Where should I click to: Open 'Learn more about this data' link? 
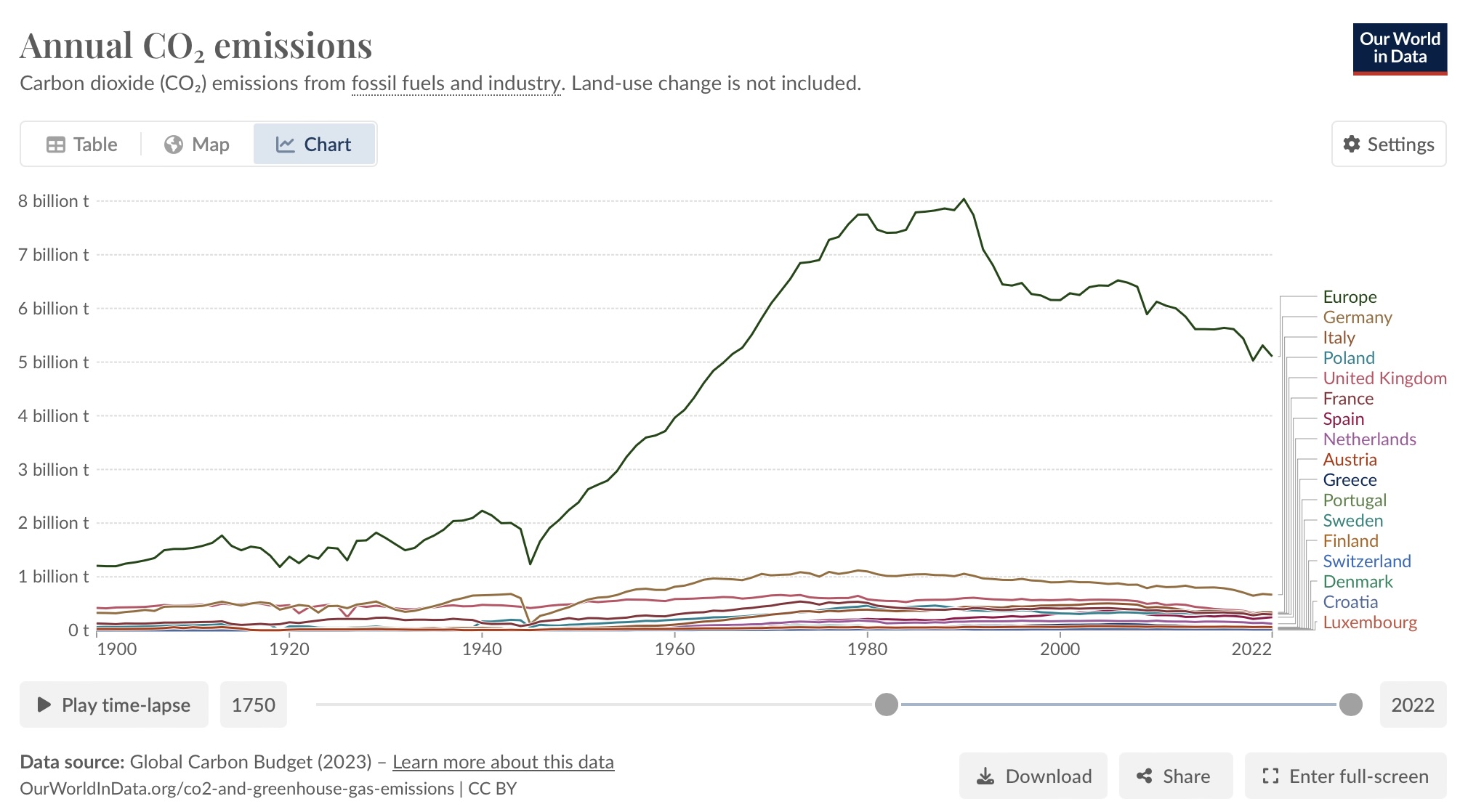point(503,762)
